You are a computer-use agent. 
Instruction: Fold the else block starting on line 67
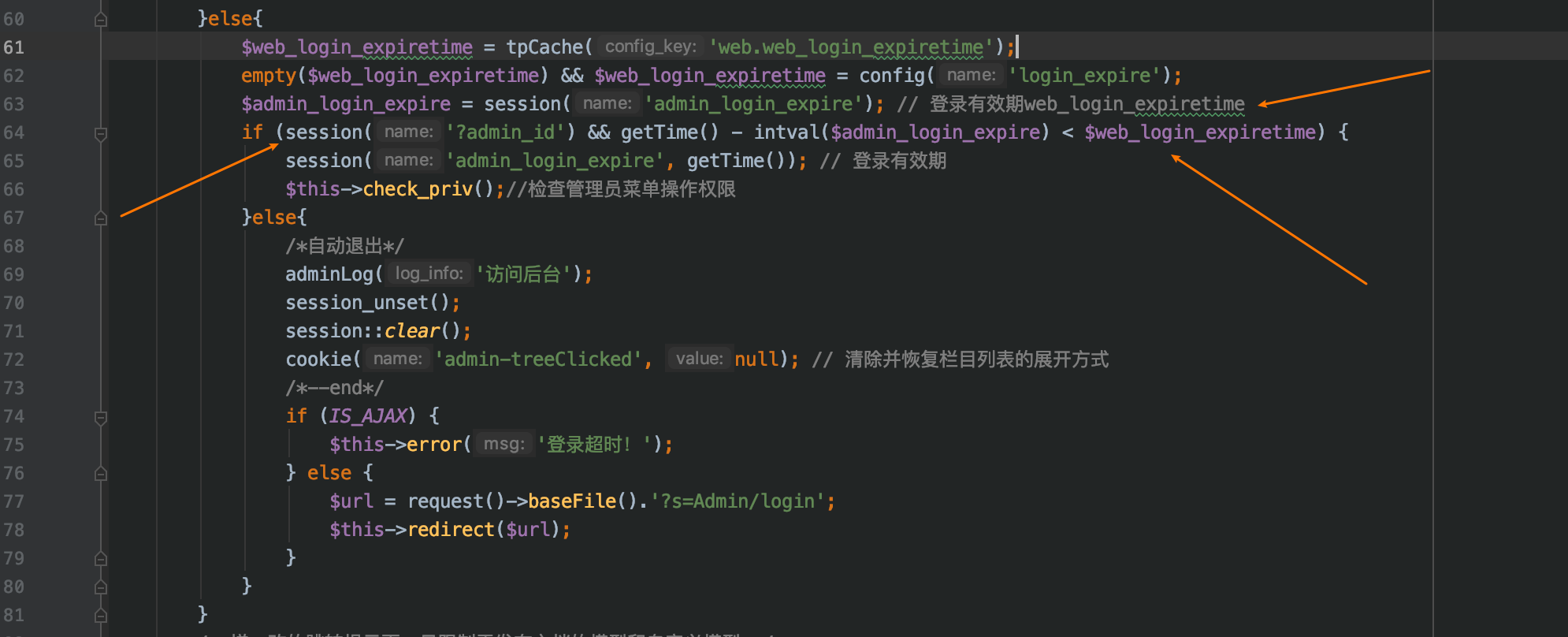[x=101, y=218]
